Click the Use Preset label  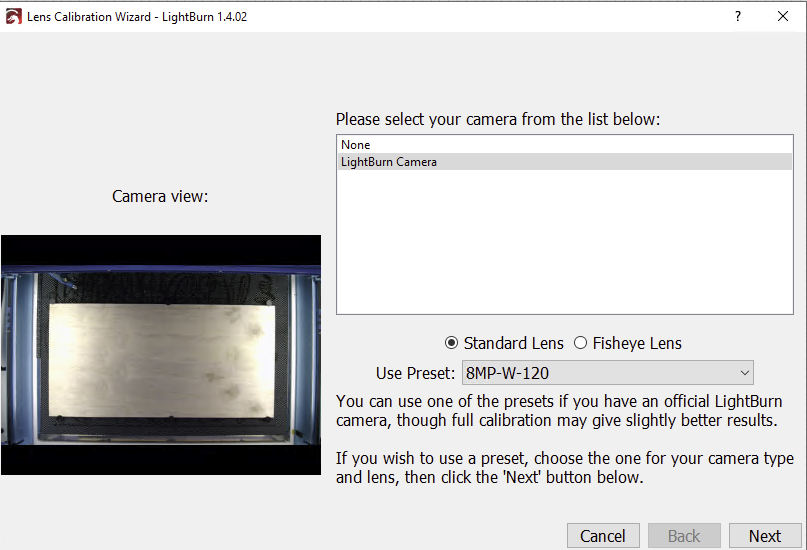pos(415,373)
